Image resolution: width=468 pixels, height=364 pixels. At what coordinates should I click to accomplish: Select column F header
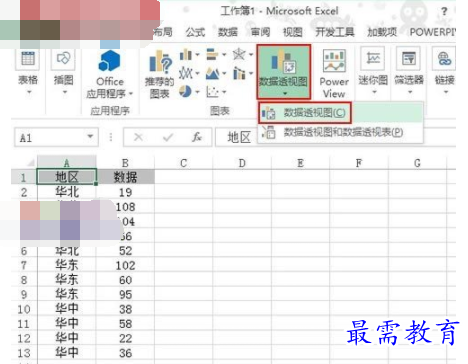coord(359,163)
